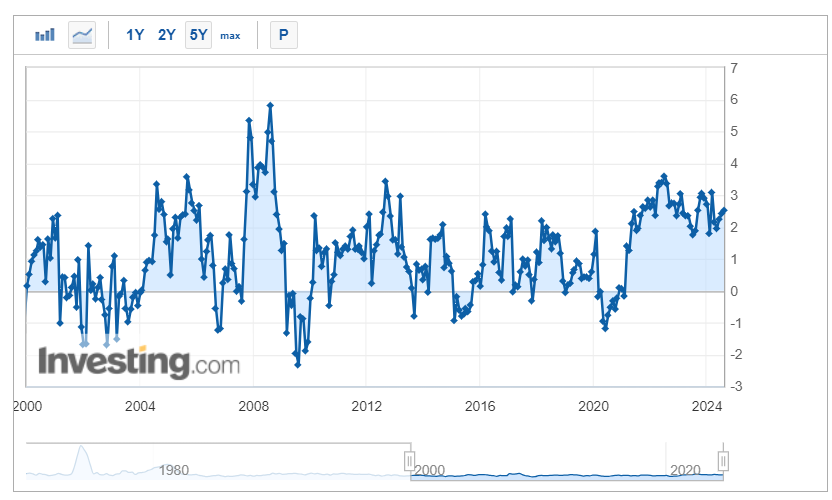
Task: Select the 2Y time range
Action: click(x=167, y=35)
